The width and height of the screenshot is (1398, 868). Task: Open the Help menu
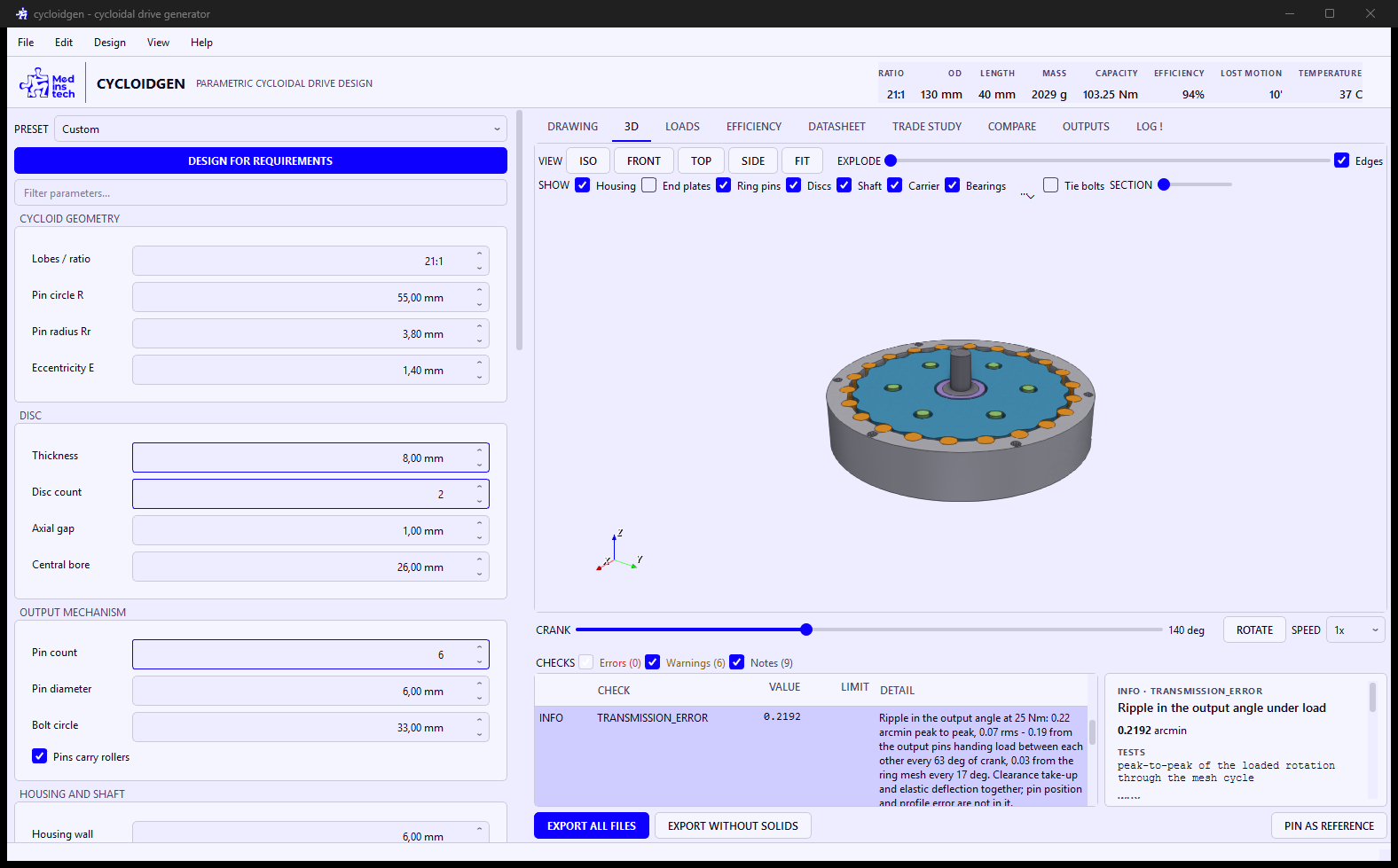click(202, 43)
